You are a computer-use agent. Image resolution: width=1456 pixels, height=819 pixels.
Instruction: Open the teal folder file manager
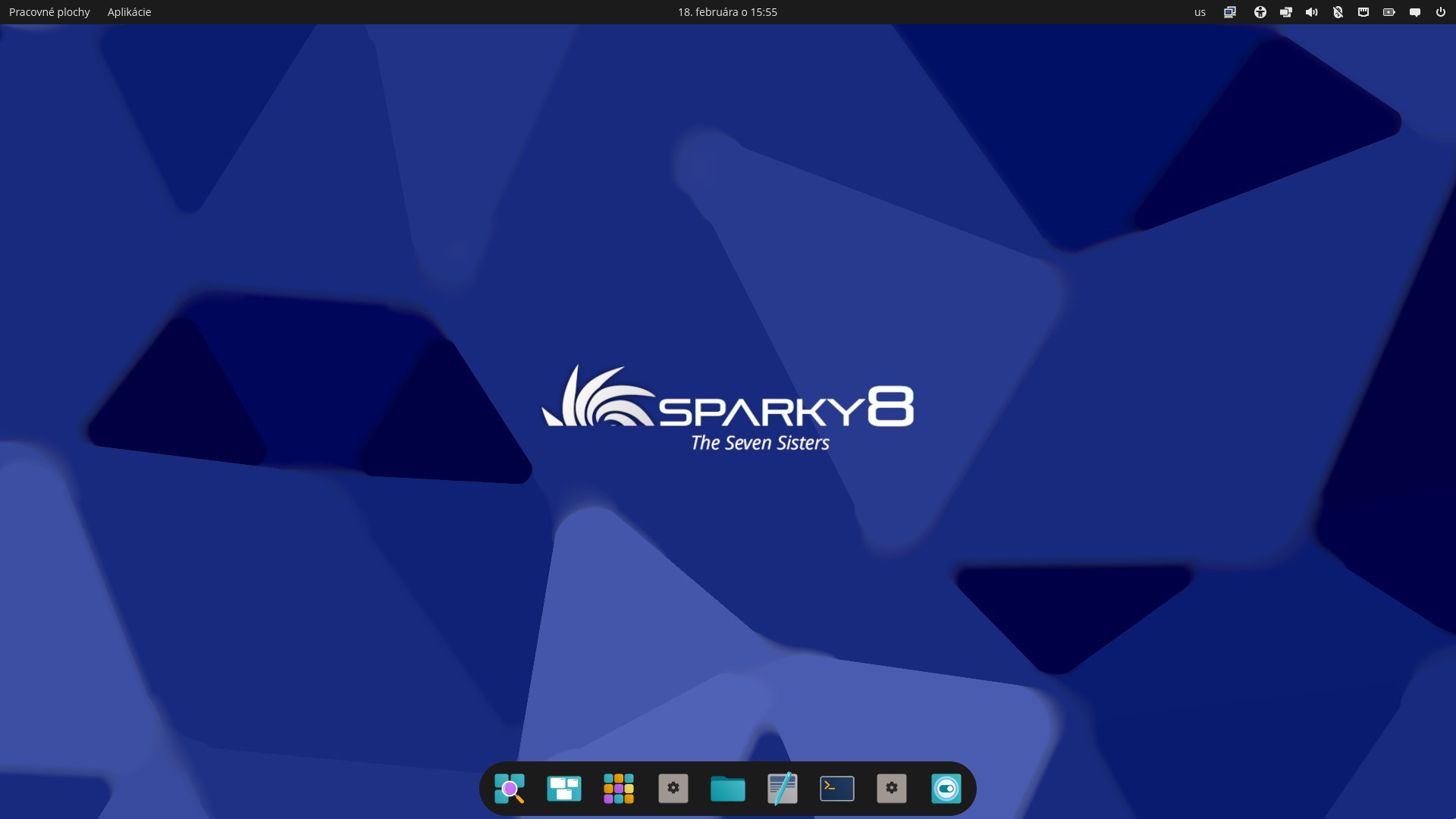[728, 789]
